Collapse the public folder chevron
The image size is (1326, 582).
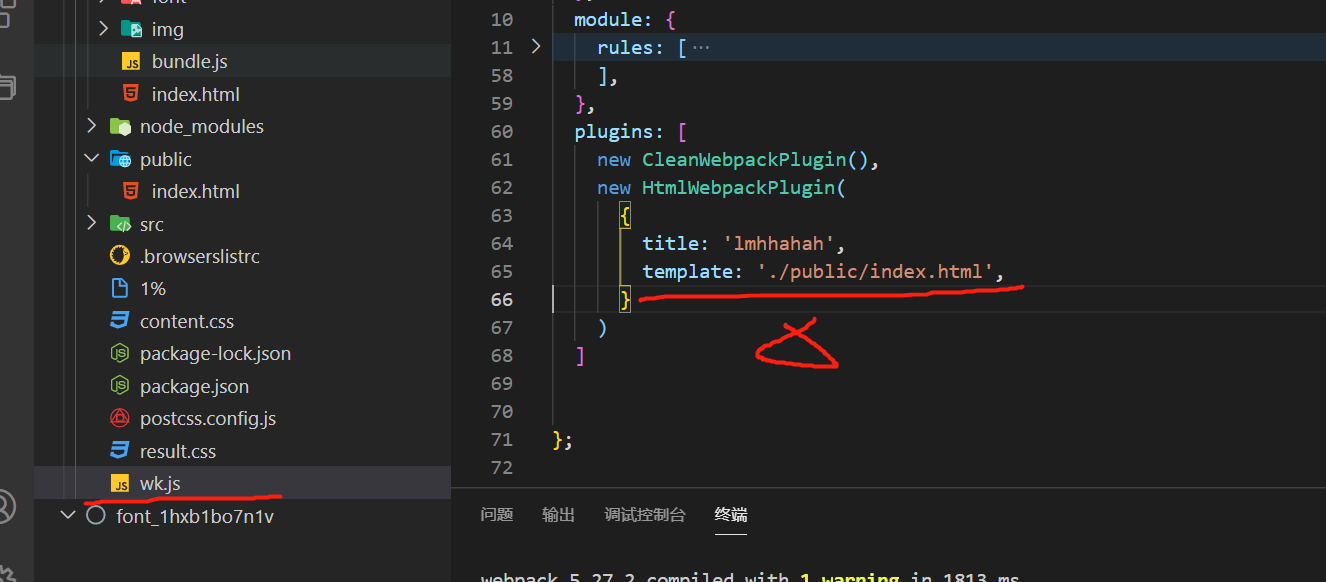tap(92, 159)
